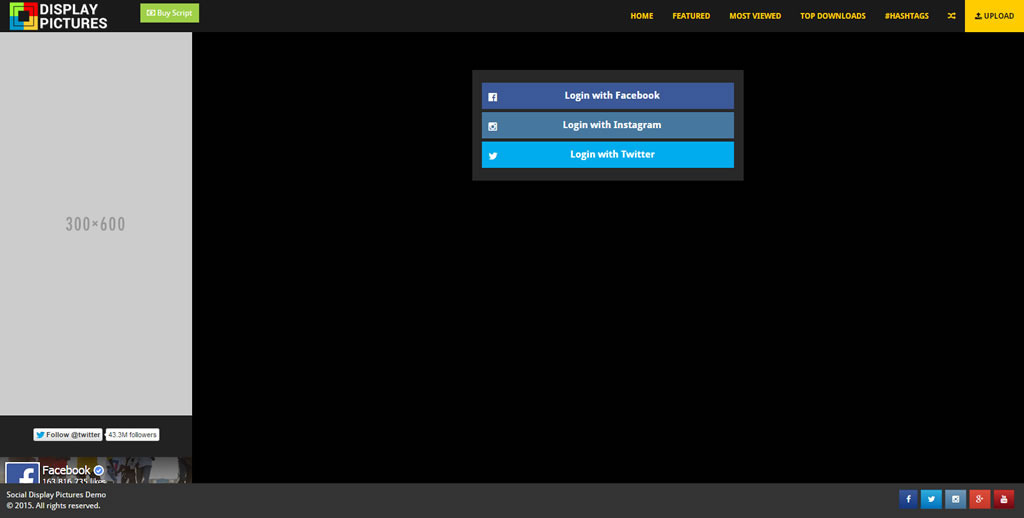Click the yellow UPLOAD button

(994, 16)
